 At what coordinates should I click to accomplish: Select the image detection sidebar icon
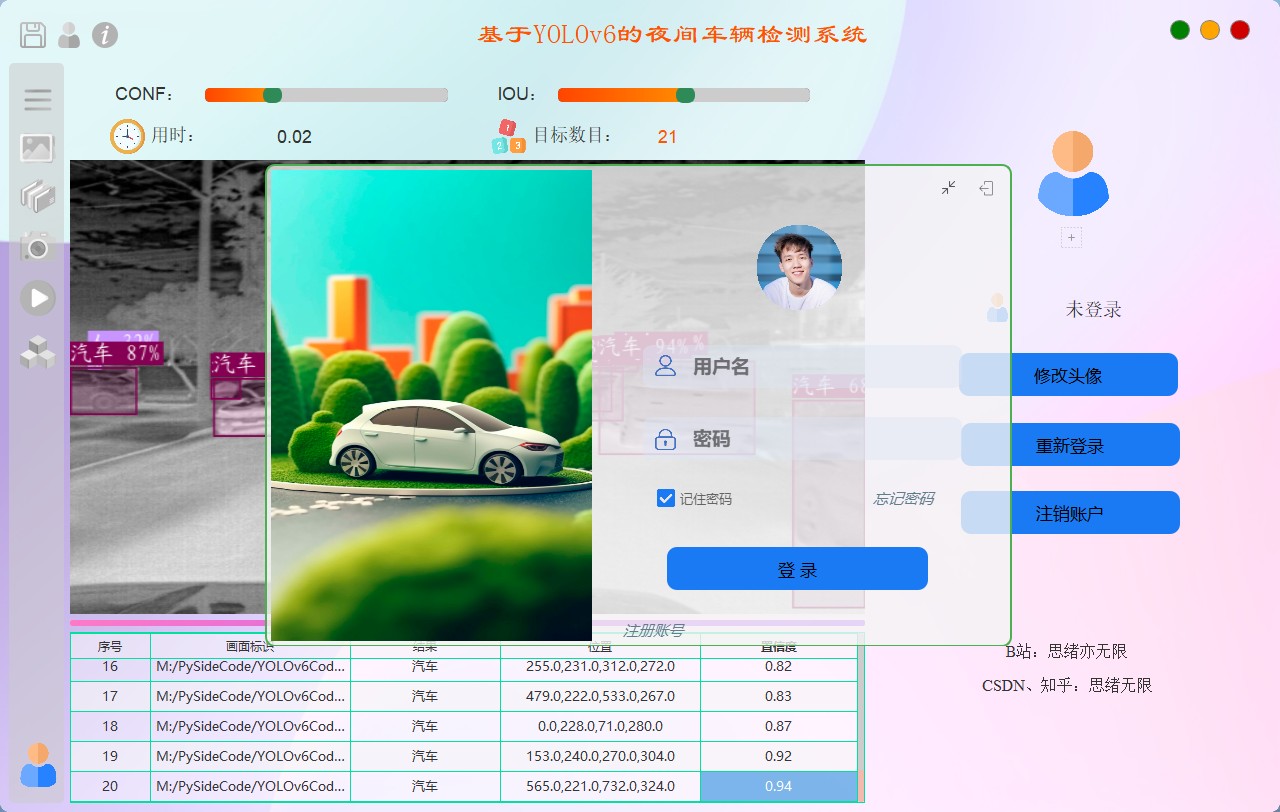point(37,148)
